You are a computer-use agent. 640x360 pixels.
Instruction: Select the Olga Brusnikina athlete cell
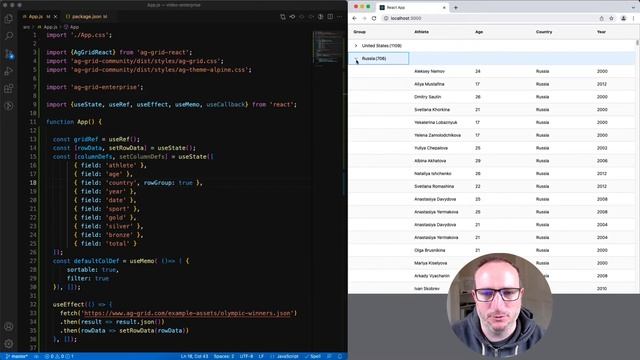tap(429, 250)
